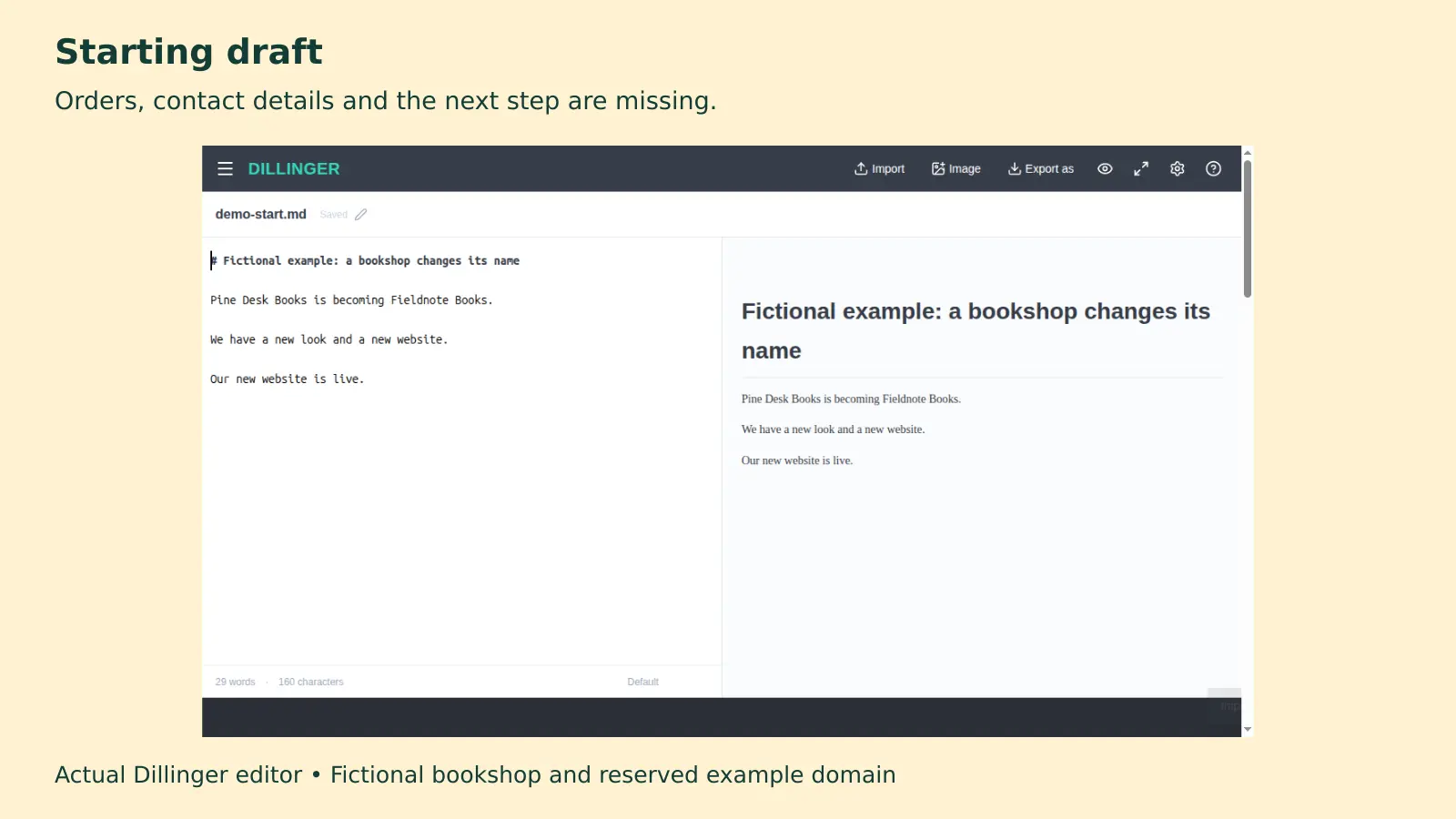The width and height of the screenshot is (1456, 819).
Task: Click the Import button
Action: pyautogui.click(x=879, y=168)
